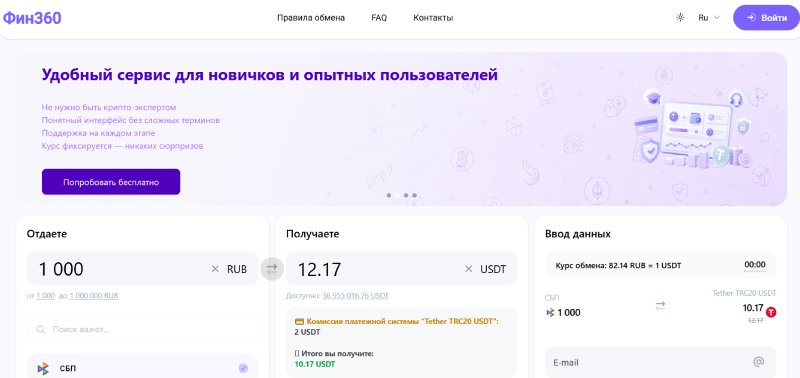Screen dimensions: 800x378
Task: Click the search magnifier icon
Action: 41,330
